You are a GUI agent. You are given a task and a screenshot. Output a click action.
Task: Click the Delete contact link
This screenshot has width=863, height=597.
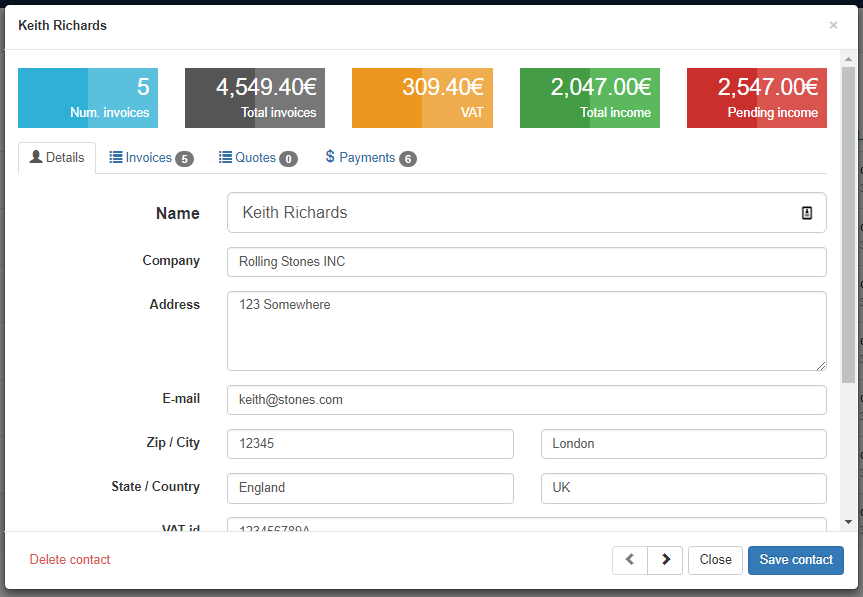pyautogui.click(x=70, y=560)
